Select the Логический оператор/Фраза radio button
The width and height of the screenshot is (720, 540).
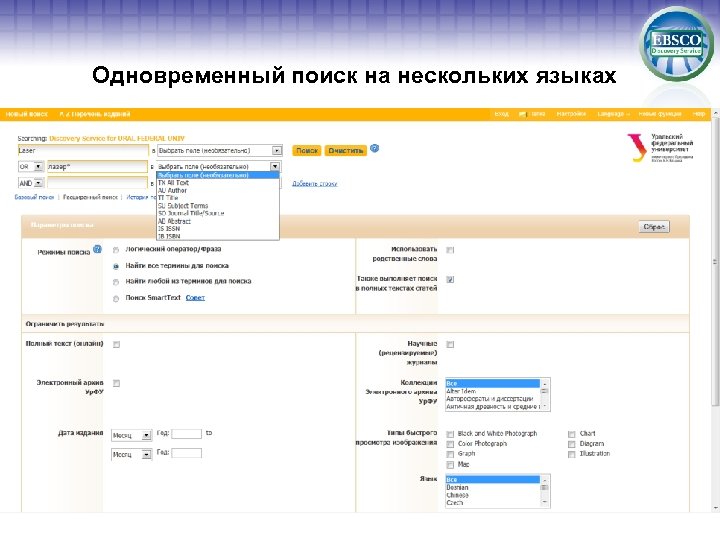pyautogui.click(x=116, y=250)
